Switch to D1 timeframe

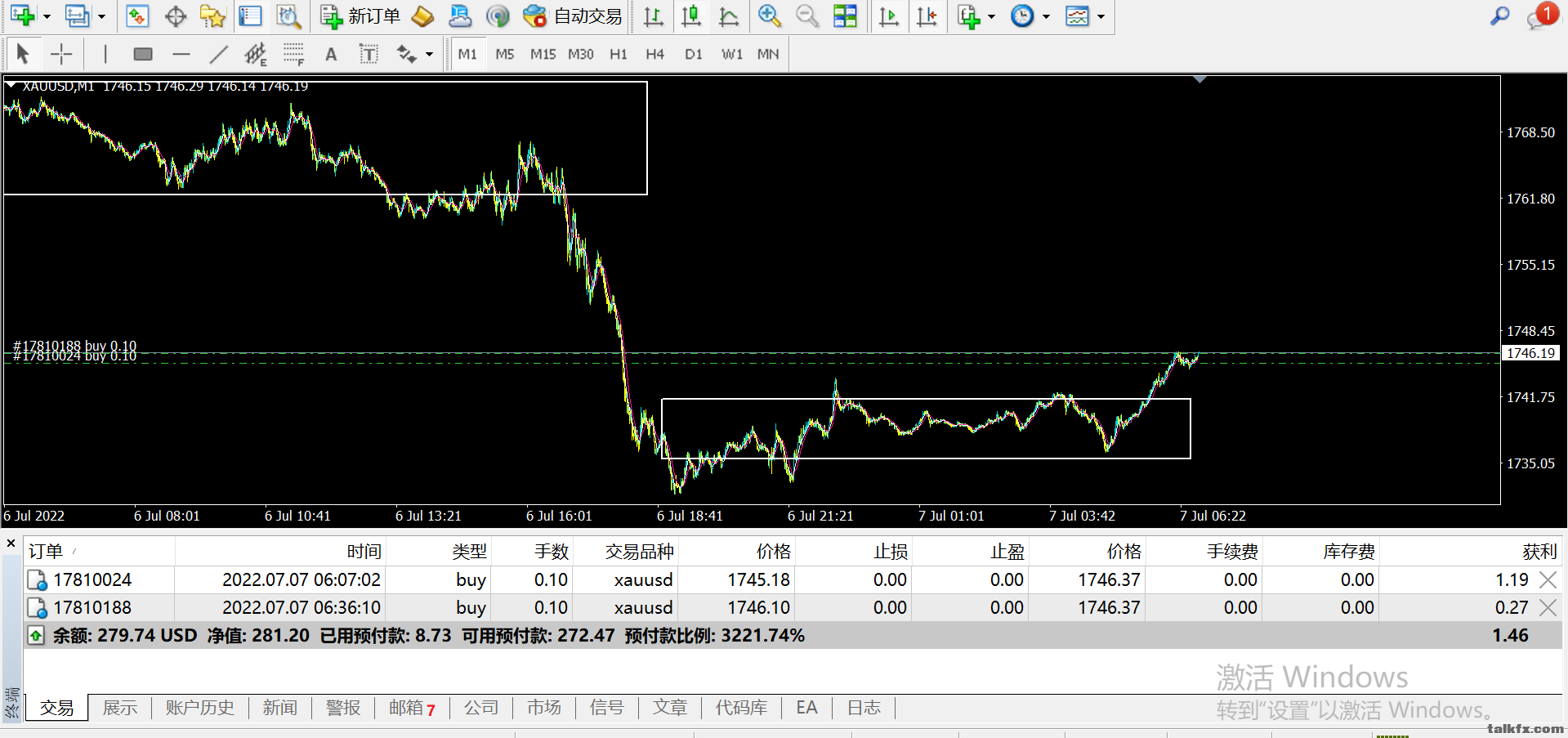(694, 54)
